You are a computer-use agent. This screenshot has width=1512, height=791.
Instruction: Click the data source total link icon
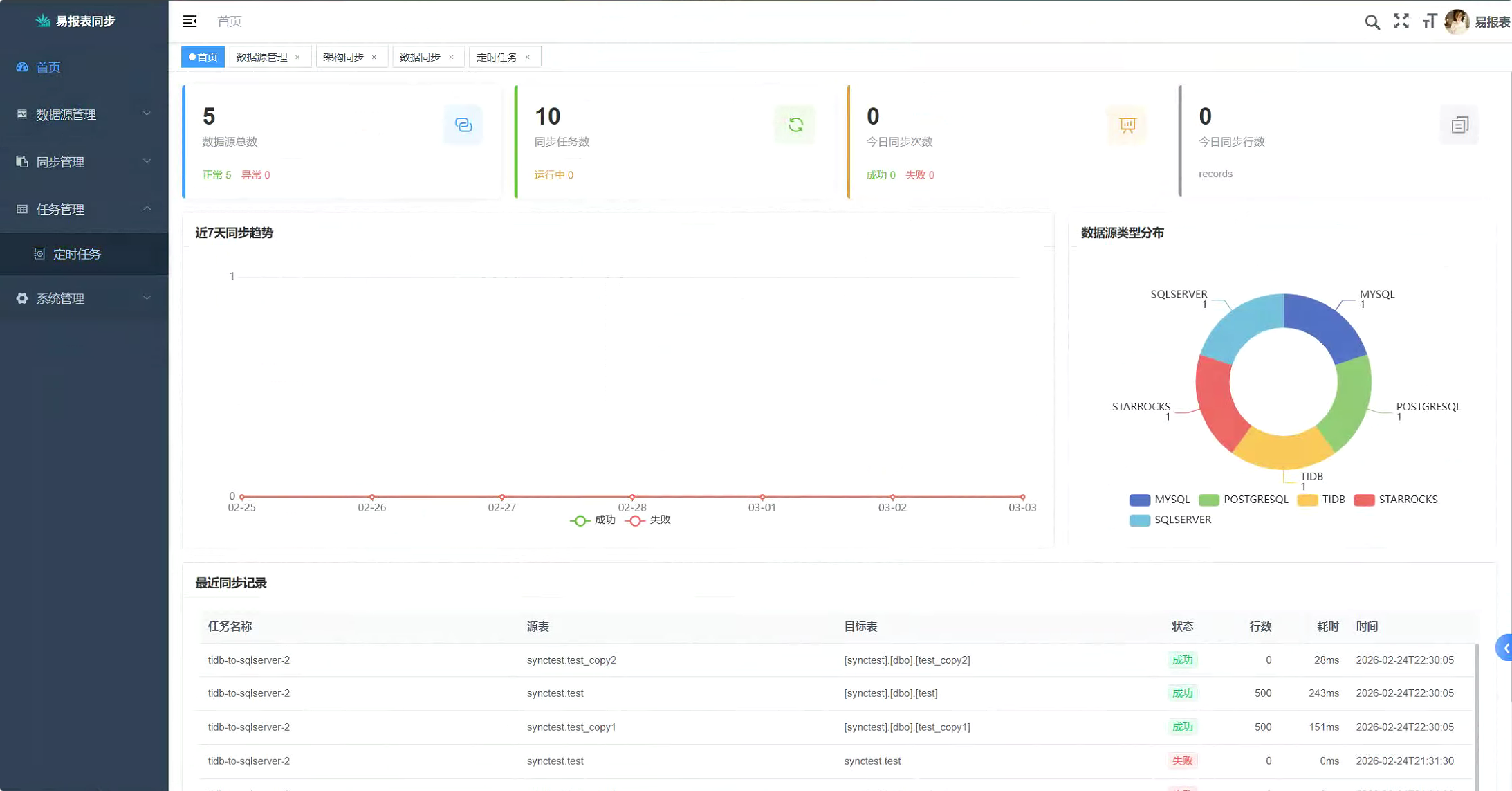[463, 125]
